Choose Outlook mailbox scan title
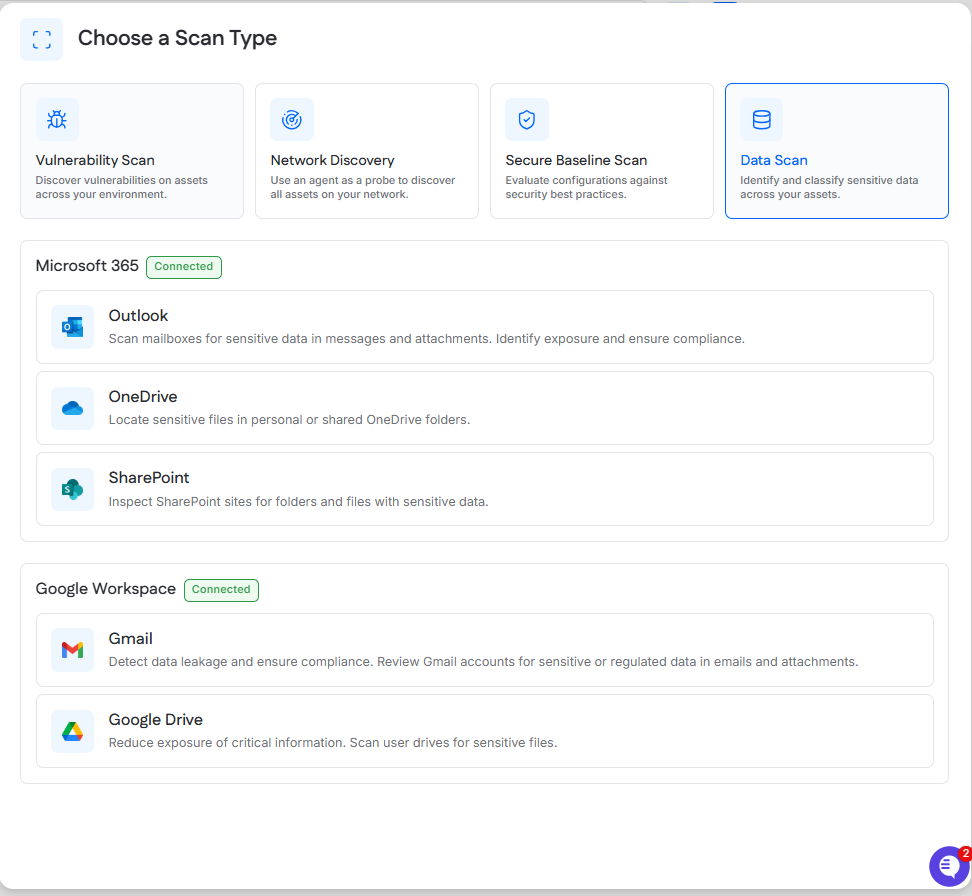972x896 pixels. pos(138,316)
